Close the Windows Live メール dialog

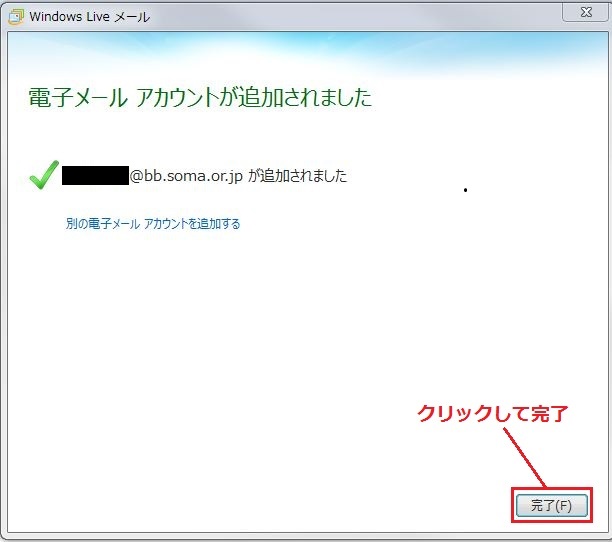pos(585,12)
